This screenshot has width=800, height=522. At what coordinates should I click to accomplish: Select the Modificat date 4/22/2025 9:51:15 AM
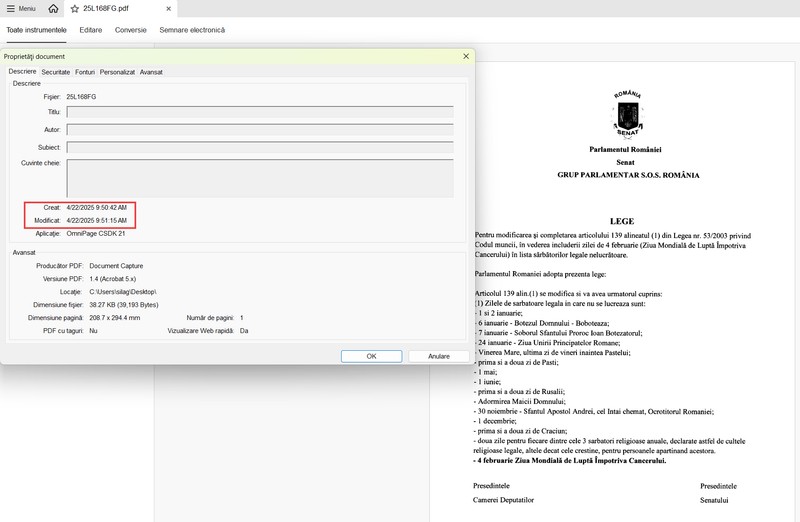pos(96,220)
